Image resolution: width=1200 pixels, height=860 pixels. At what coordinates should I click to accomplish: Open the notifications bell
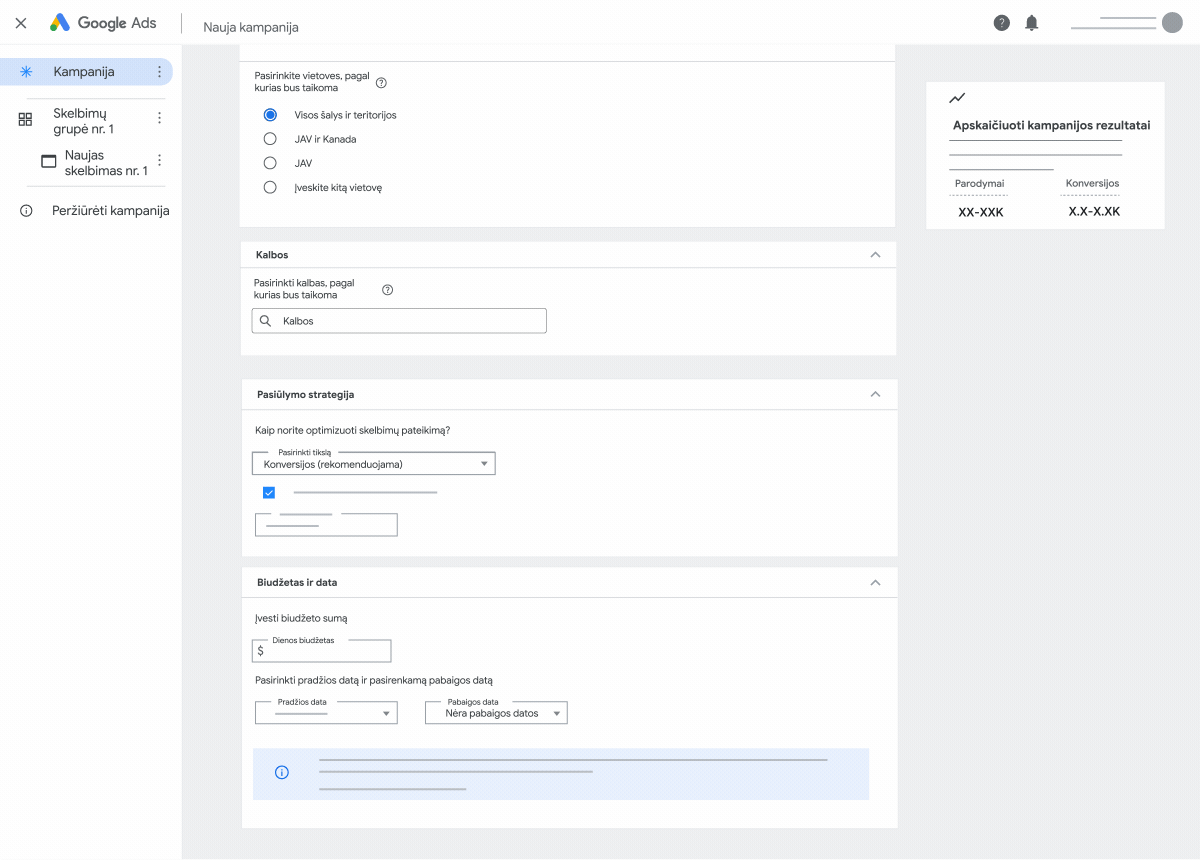(x=1032, y=23)
